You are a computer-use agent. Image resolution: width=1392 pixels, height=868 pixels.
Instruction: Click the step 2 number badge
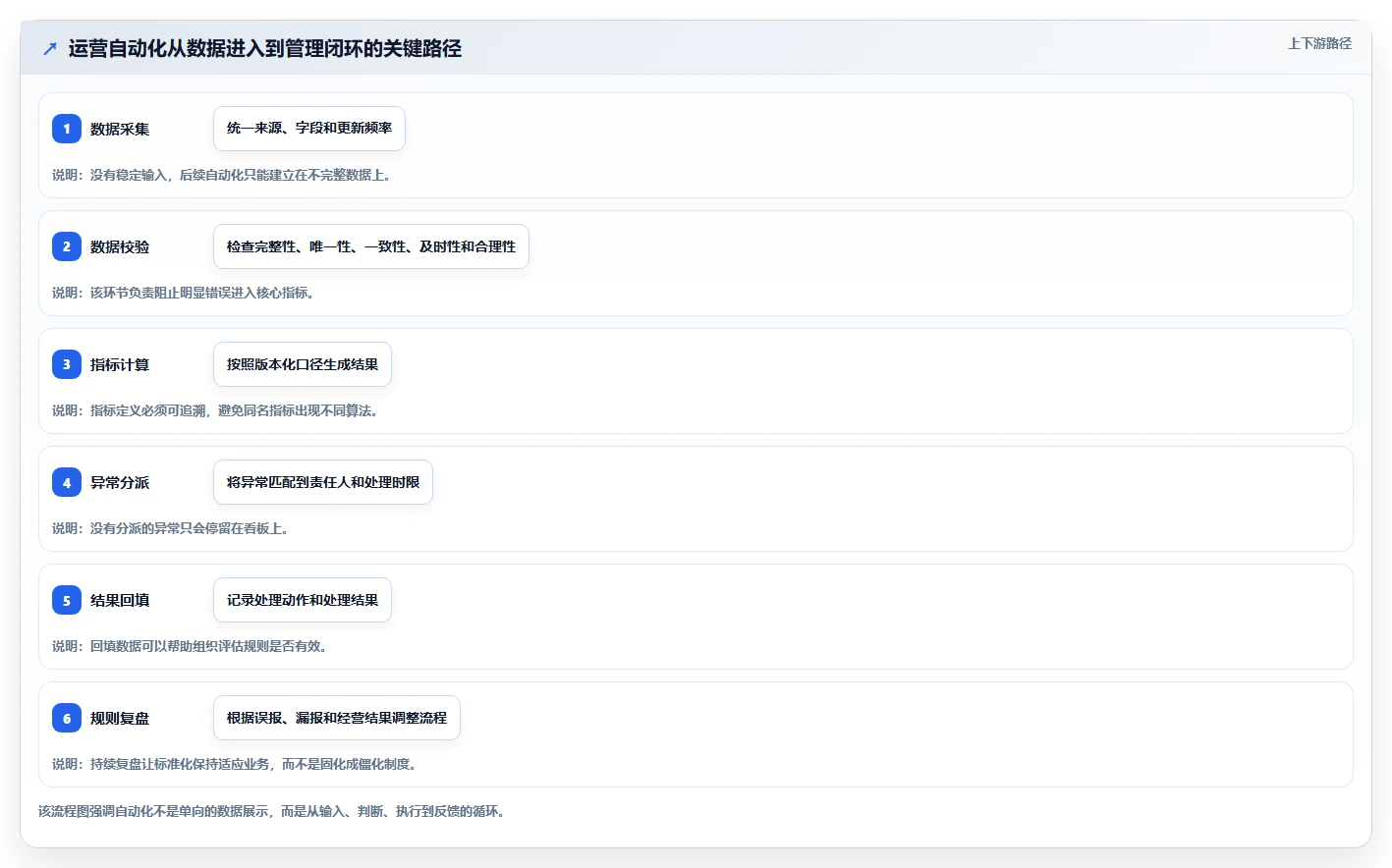point(67,246)
